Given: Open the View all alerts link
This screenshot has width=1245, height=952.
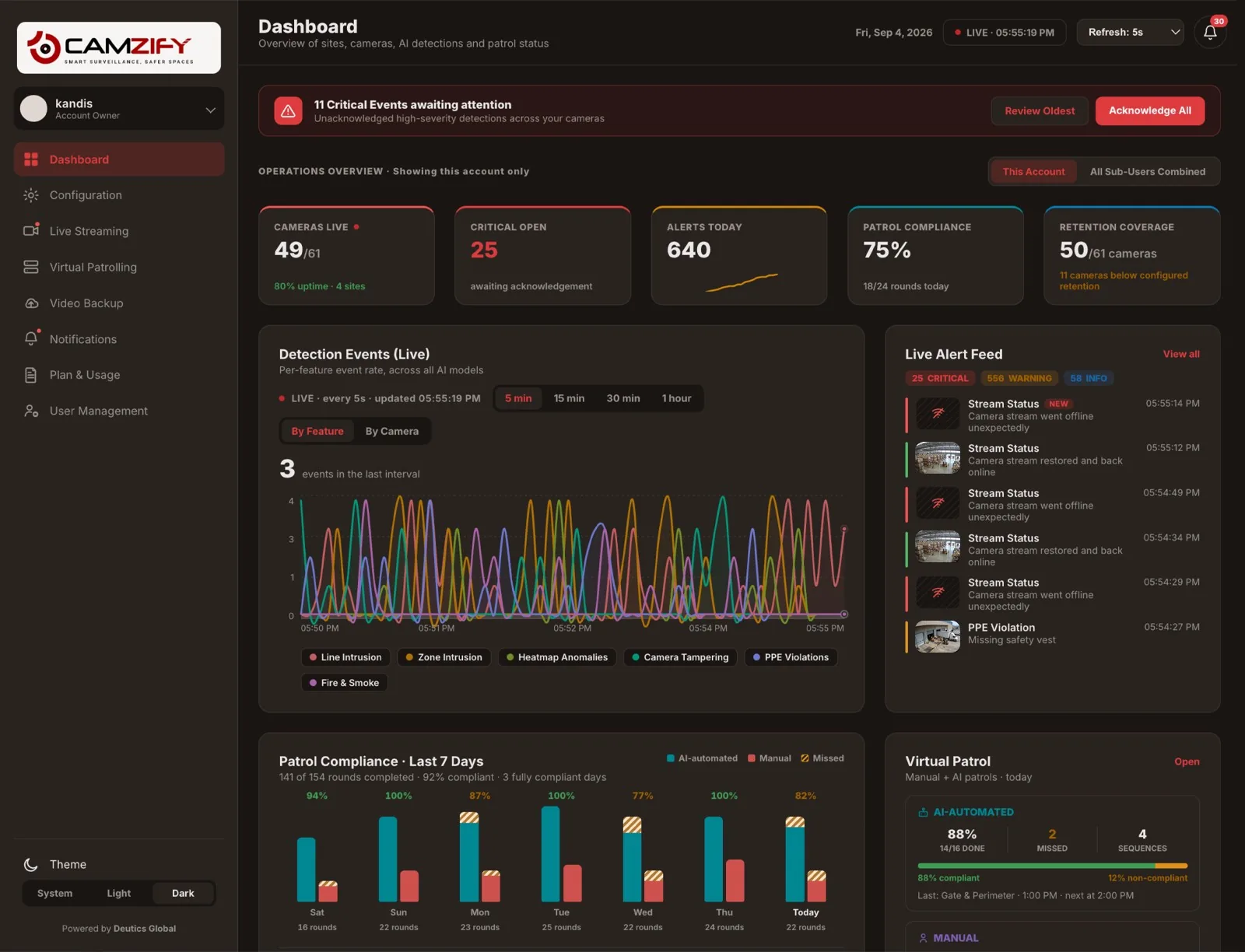Looking at the screenshot, I should point(1180,354).
